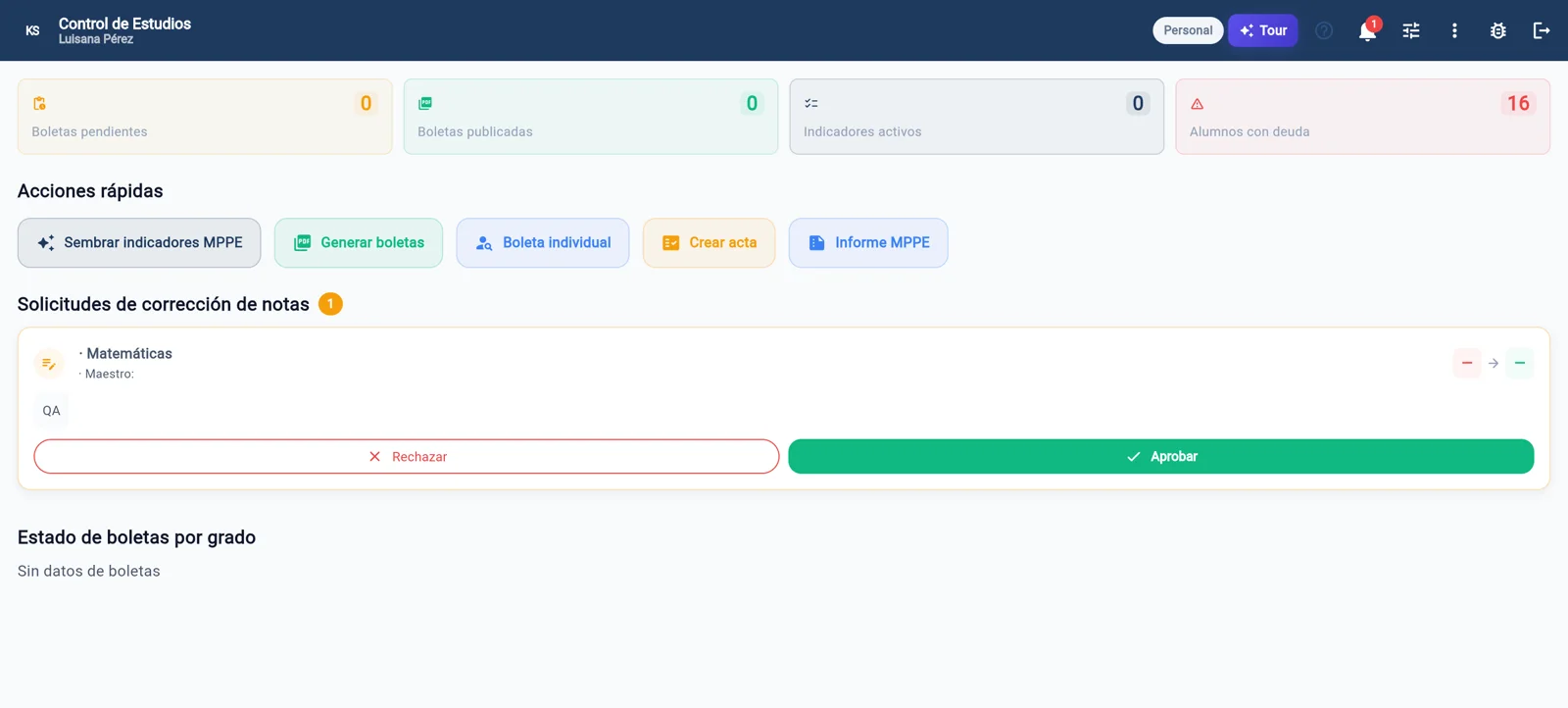1568x708 pixels.
Task: Open the Alumnos con deuda card
Action: [x=1363, y=117]
